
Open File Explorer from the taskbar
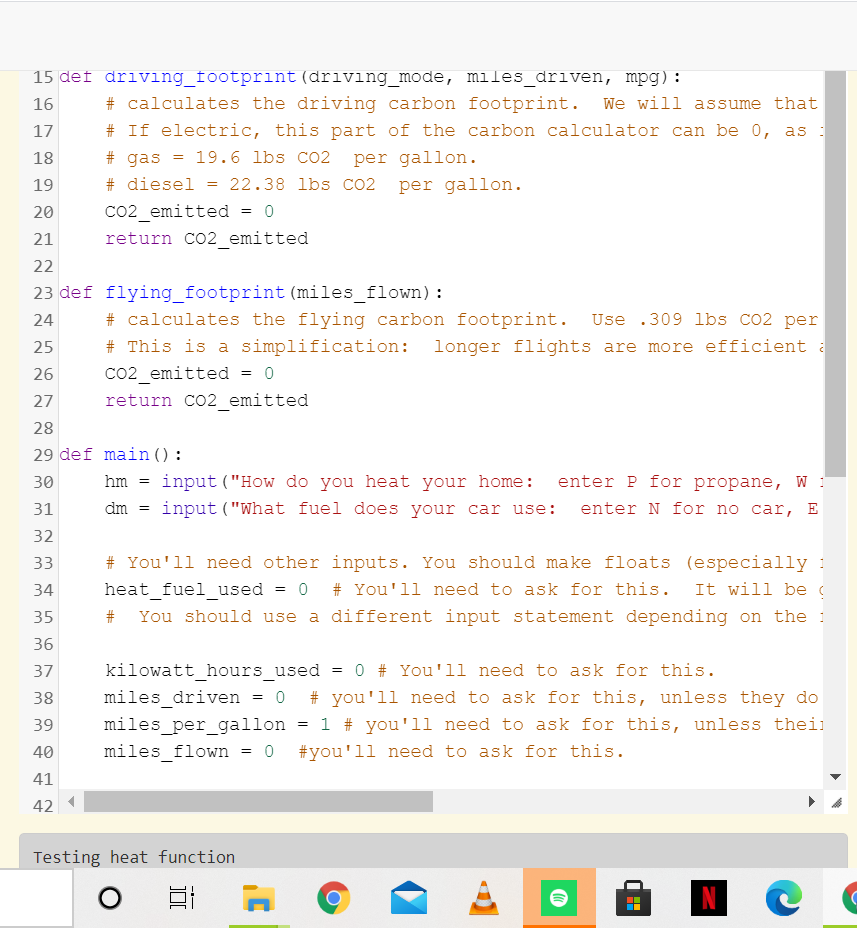coord(258,898)
